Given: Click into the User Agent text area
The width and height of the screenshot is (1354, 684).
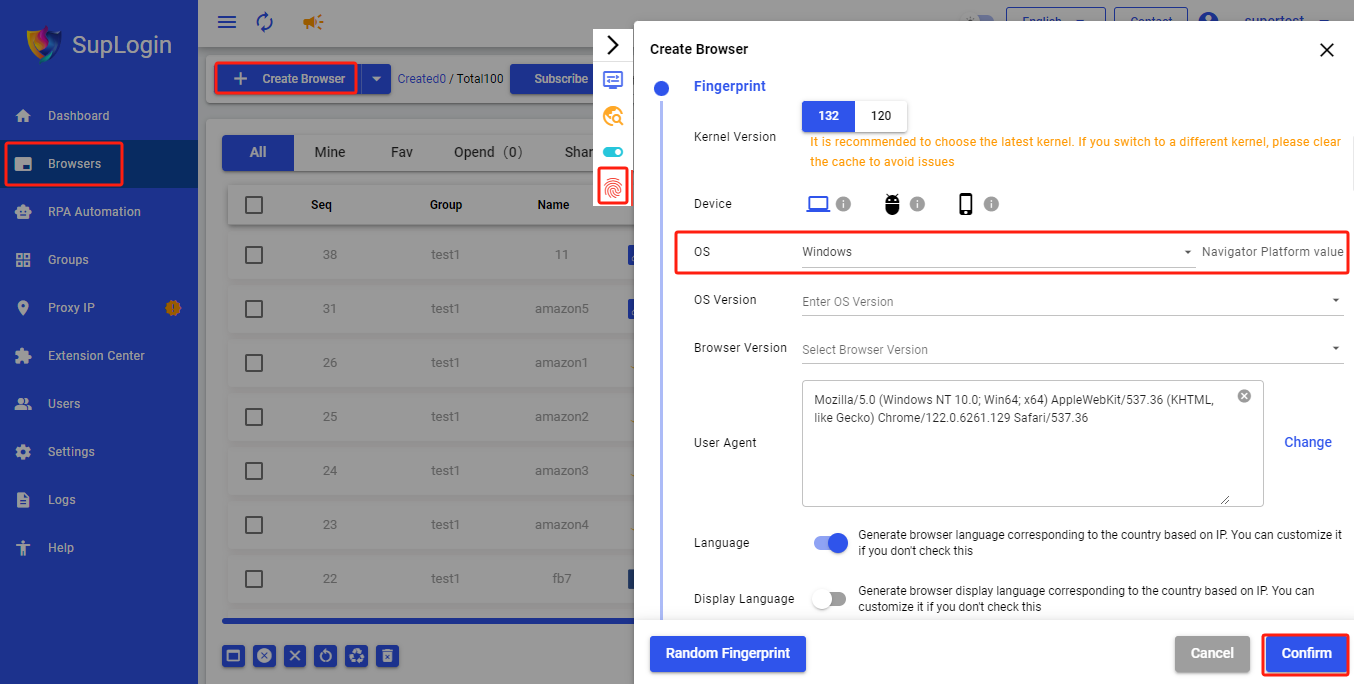Looking at the screenshot, I should 1033,443.
